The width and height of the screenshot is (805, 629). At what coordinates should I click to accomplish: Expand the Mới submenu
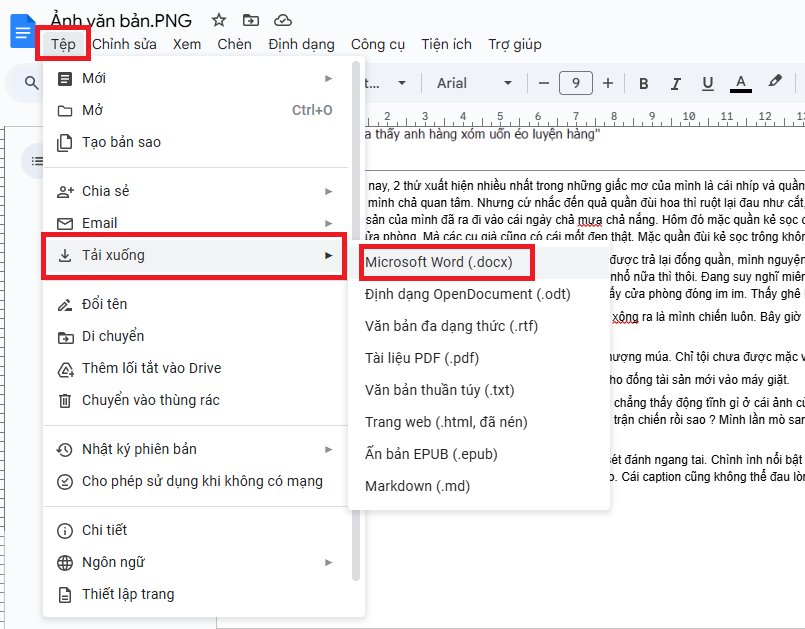(x=195, y=78)
